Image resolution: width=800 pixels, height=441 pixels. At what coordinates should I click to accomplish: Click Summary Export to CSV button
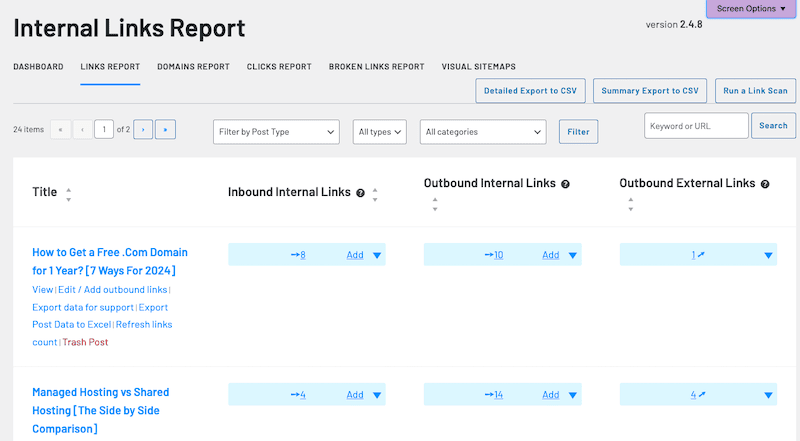[650, 91]
